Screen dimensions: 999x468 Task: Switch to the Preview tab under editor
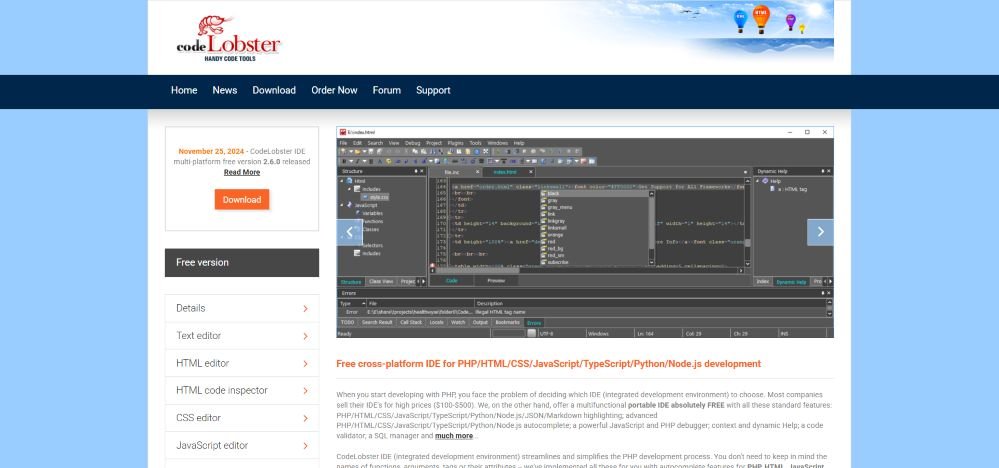(x=496, y=281)
